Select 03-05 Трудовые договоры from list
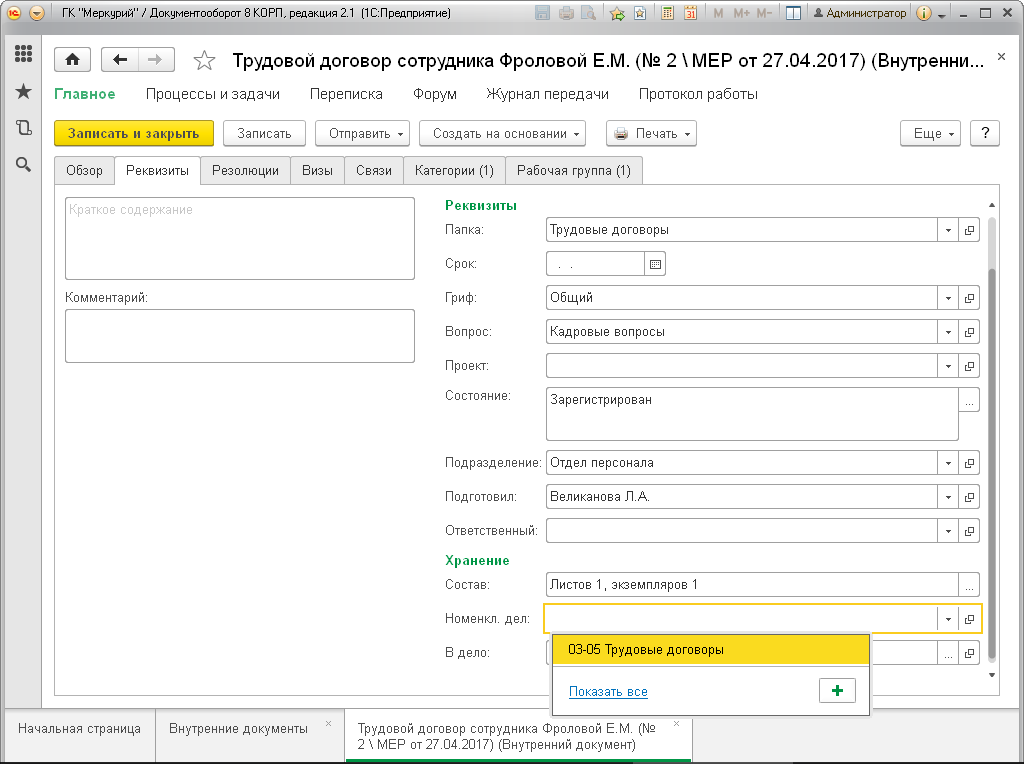Viewport: 1024px width, 764px height. pyautogui.click(x=711, y=650)
